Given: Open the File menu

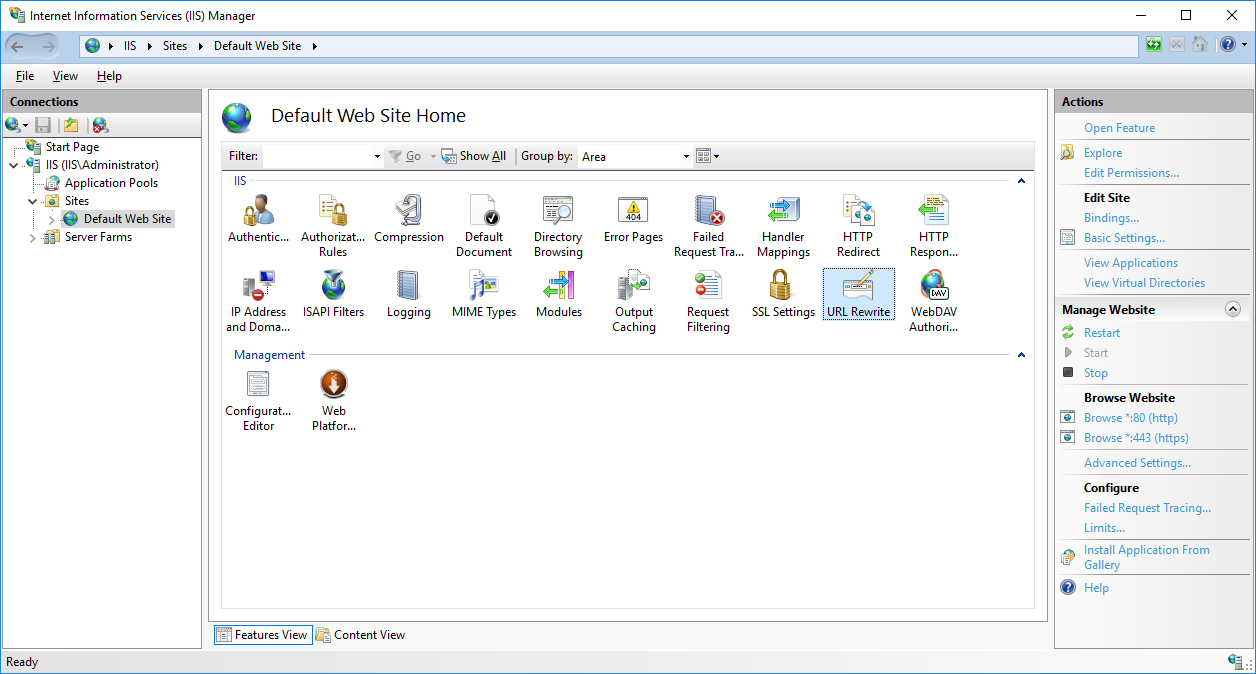Looking at the screenshot, I should (25, 76).
